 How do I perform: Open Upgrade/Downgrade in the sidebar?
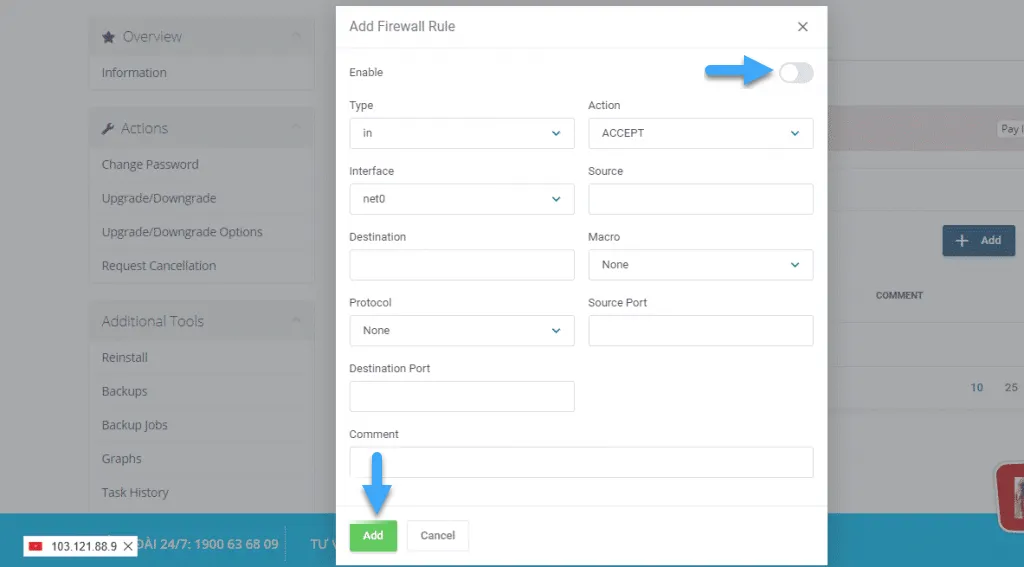(x=159, y=199)
